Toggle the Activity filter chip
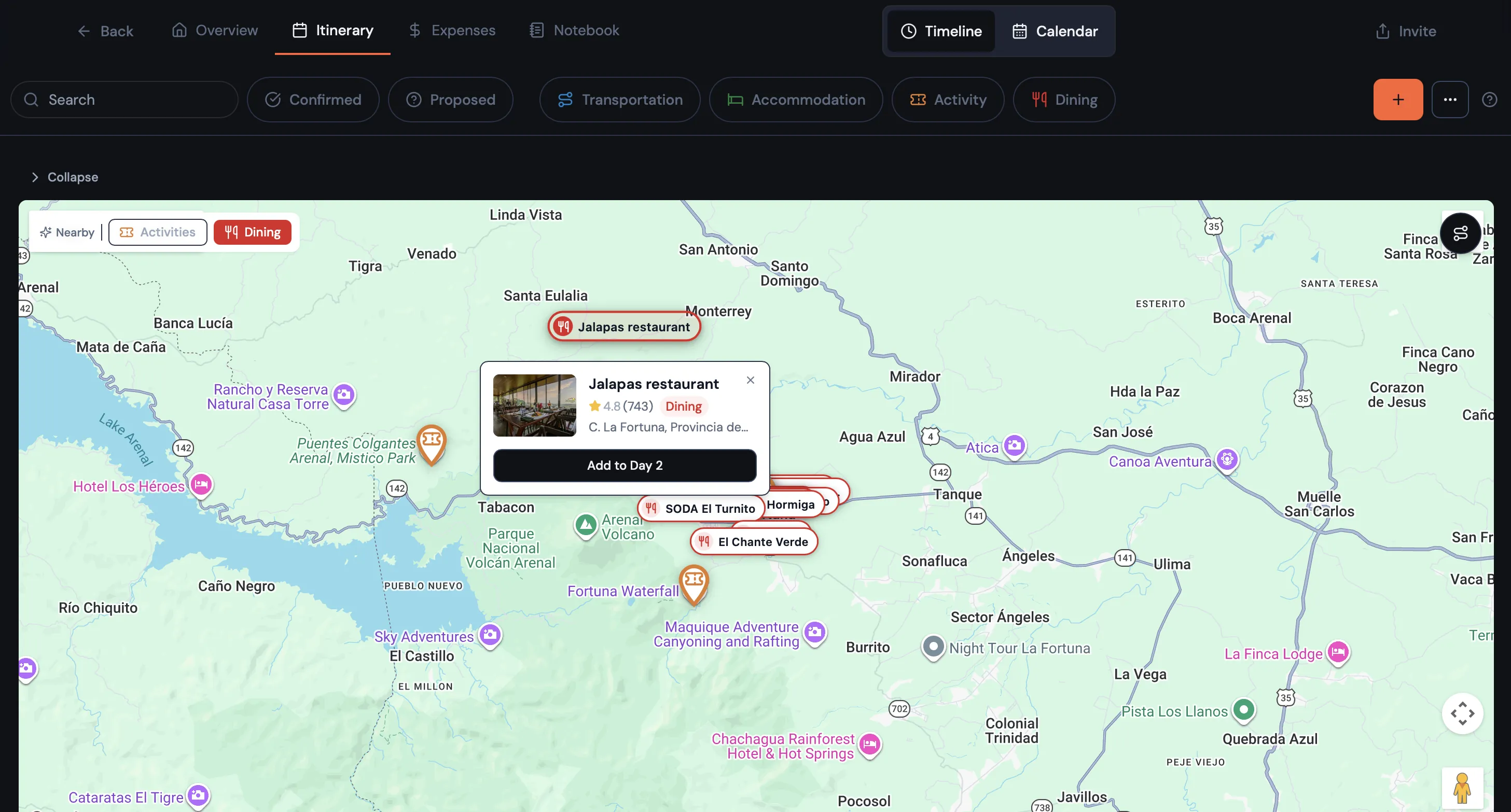Screen dimensions: 1511x812 pyautogui.click(x=948, y=100)
